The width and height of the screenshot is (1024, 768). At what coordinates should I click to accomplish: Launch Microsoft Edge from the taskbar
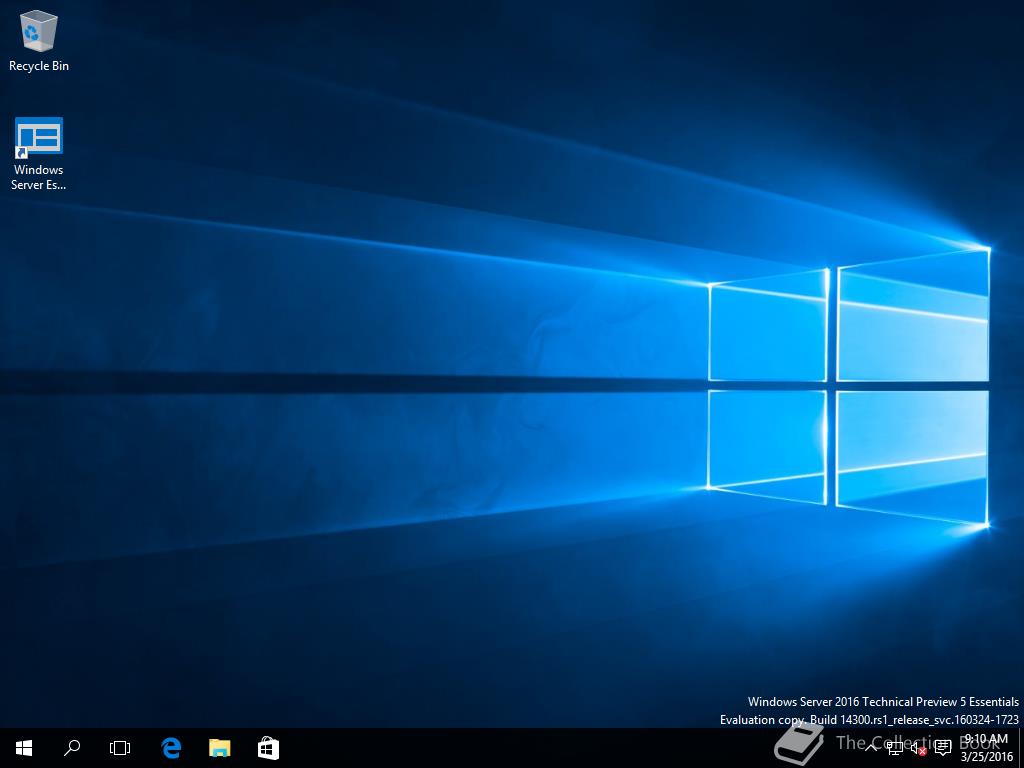(171, 748)
